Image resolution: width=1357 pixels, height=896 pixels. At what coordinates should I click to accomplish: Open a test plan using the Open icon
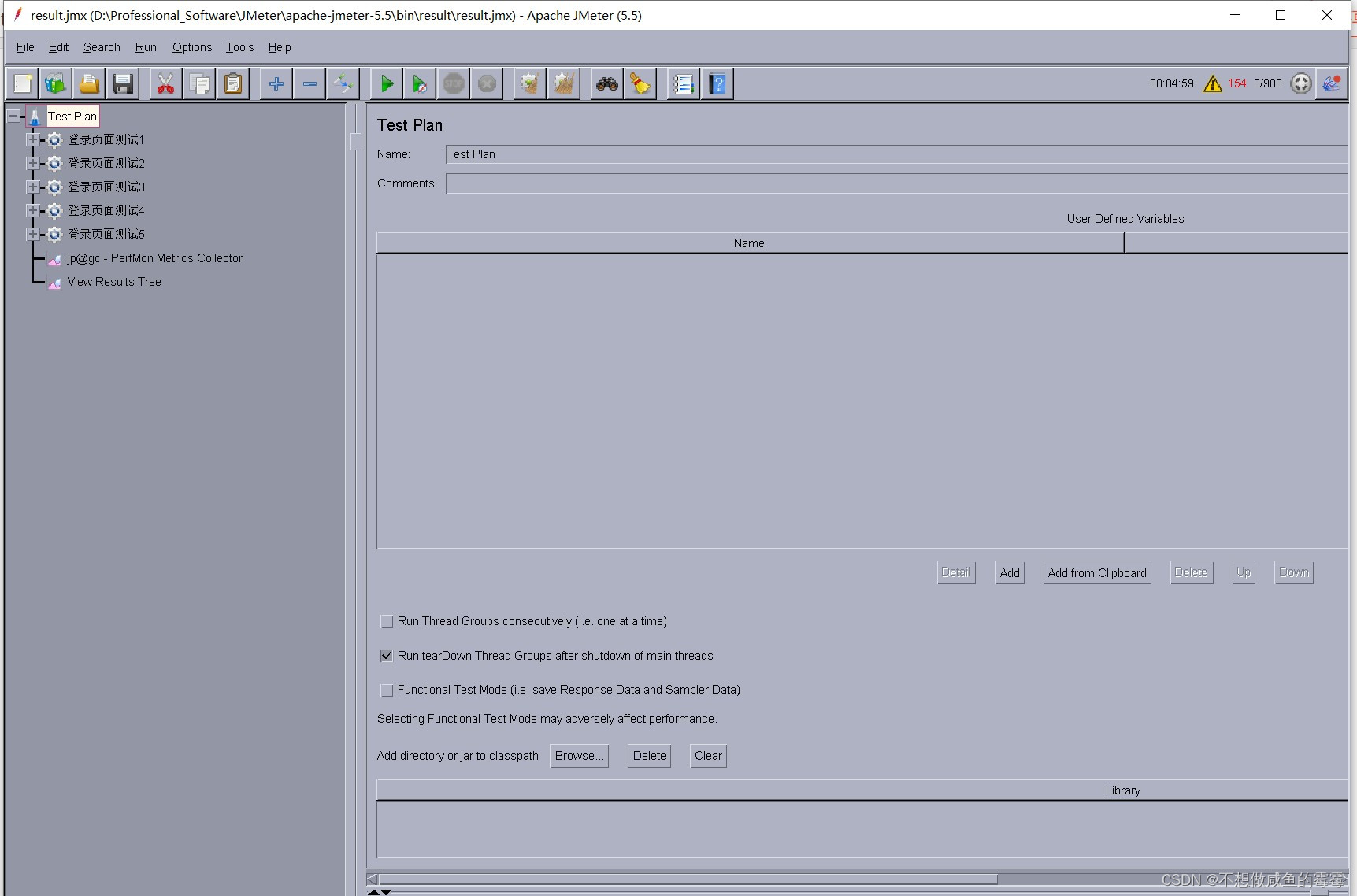tap(89, 83)
